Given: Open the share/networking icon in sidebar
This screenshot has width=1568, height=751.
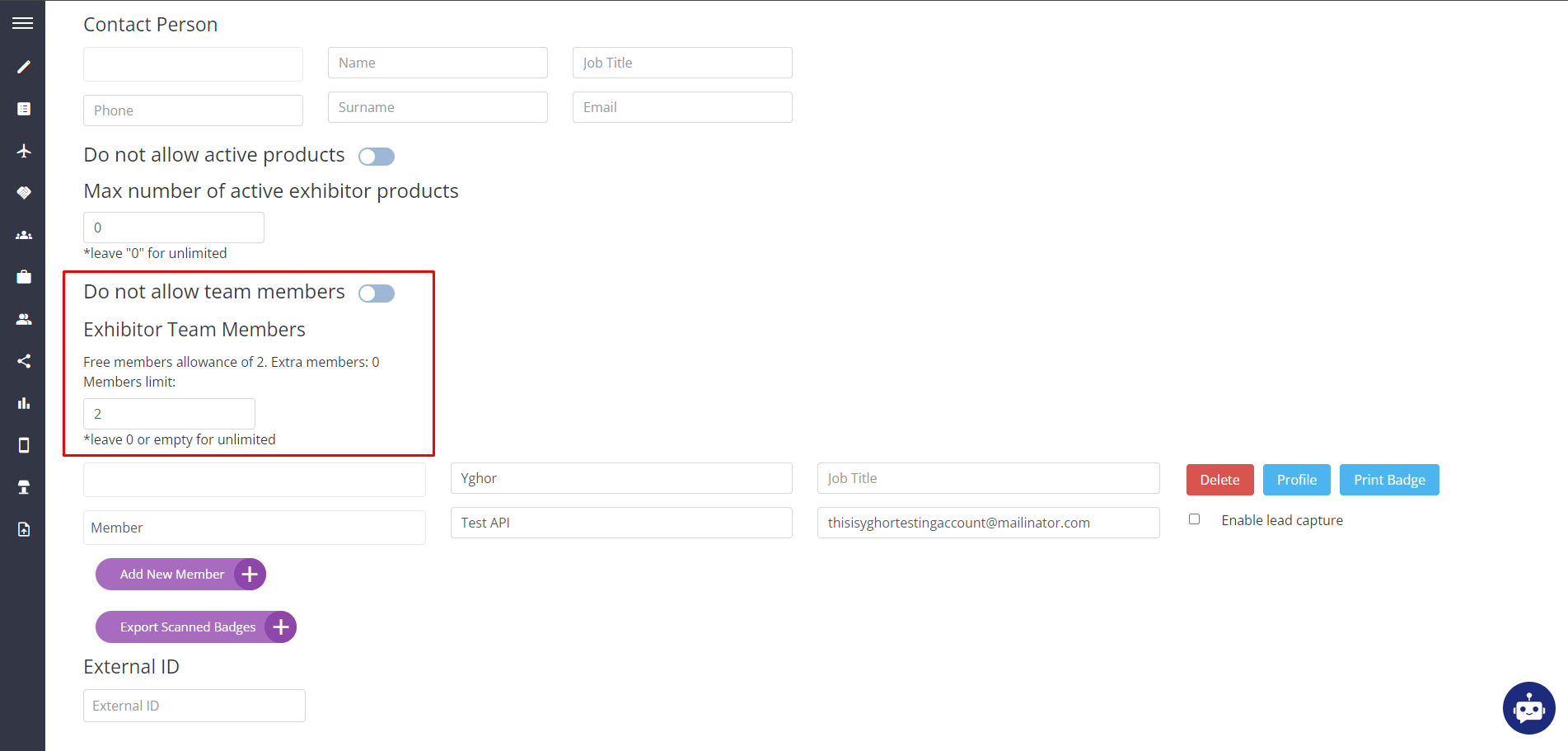Looking at the screenshot, I should pos(23,360).
